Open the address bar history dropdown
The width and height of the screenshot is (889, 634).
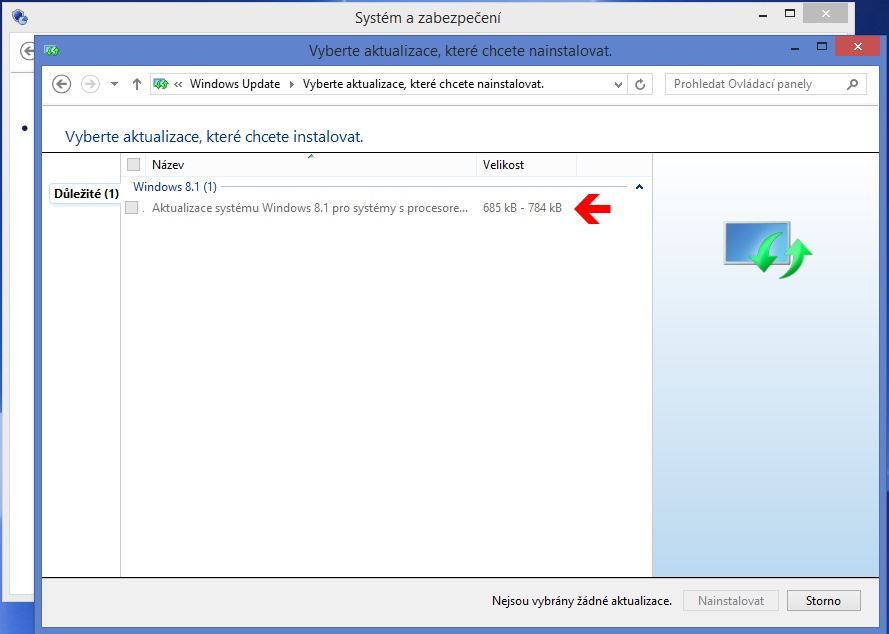(x=618, y=84)
